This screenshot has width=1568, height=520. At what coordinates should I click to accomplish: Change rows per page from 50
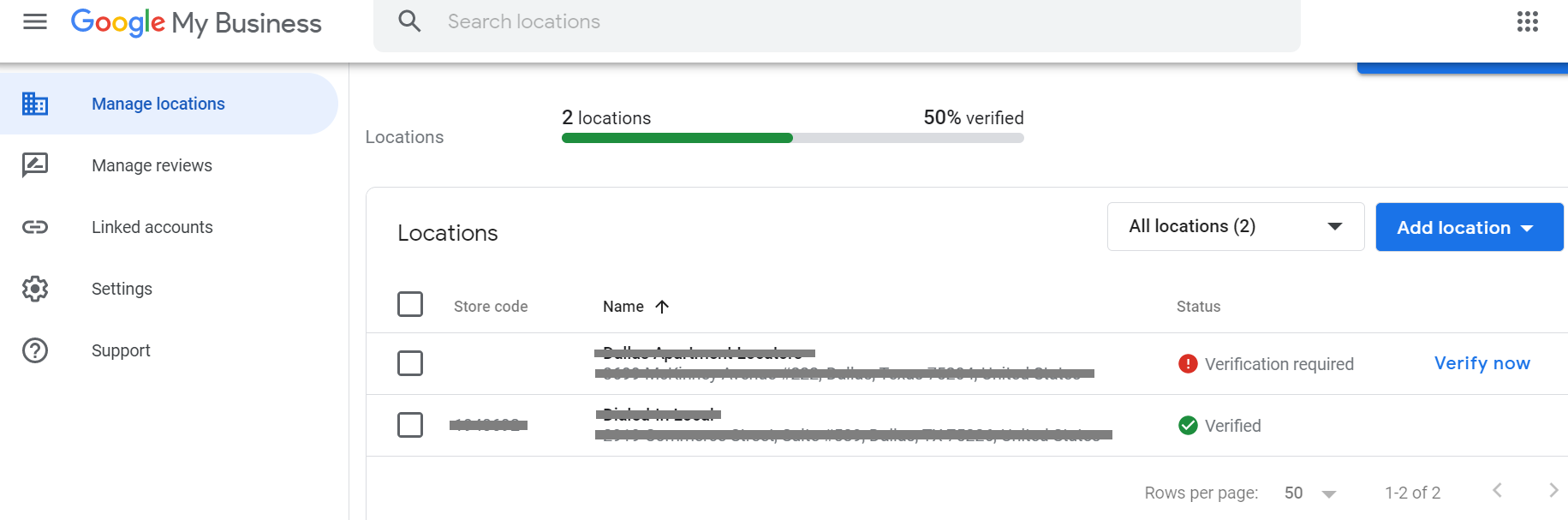click(x=1310, y=493)
